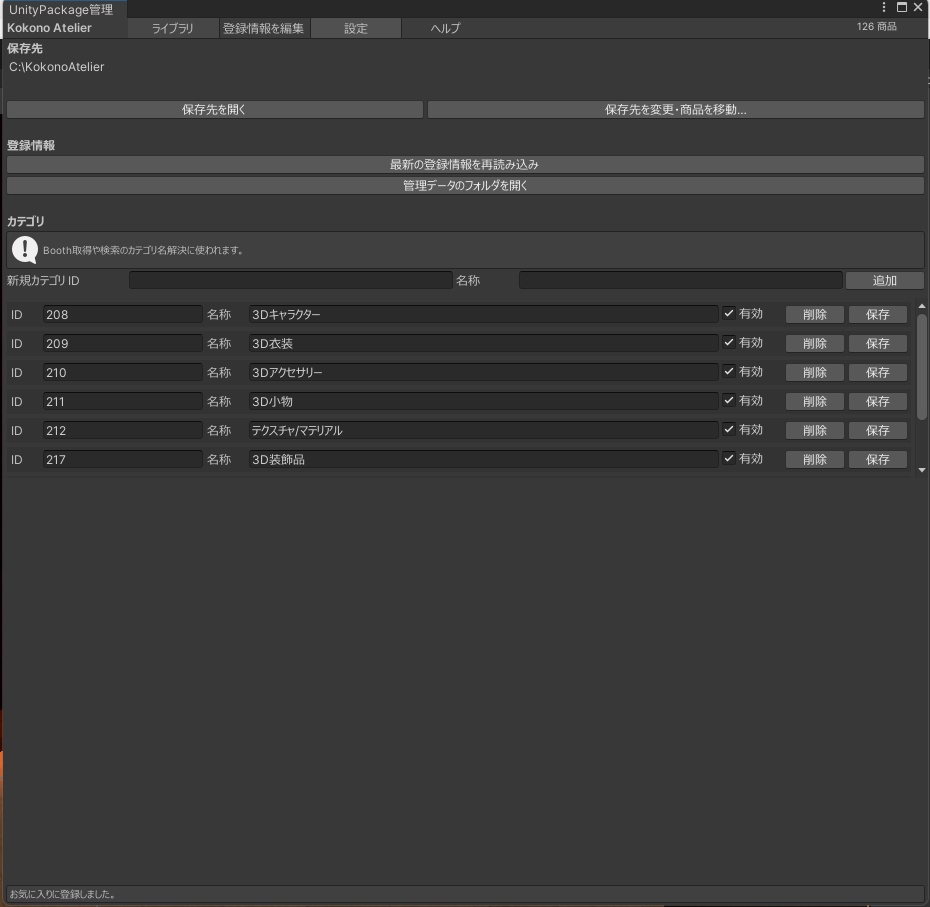
Task: Toggle 有効 checkbox for 3D小物
Action: point(729,400)
